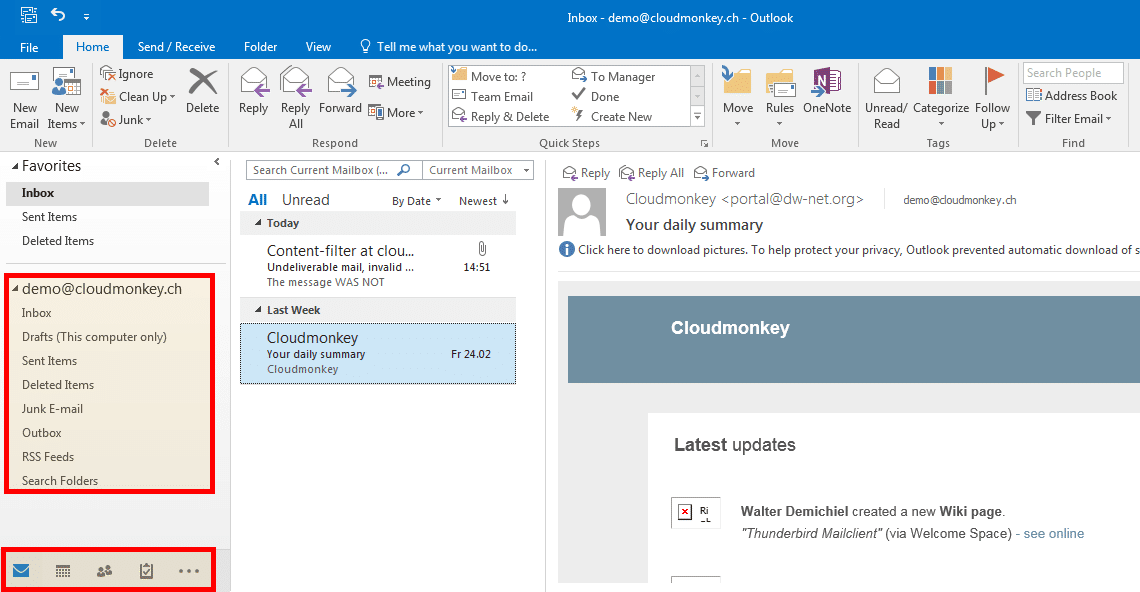The width and height of the screenshot is (1140, 592).
Task: Forward the message from the ribbon
Action: pos(340,91)
